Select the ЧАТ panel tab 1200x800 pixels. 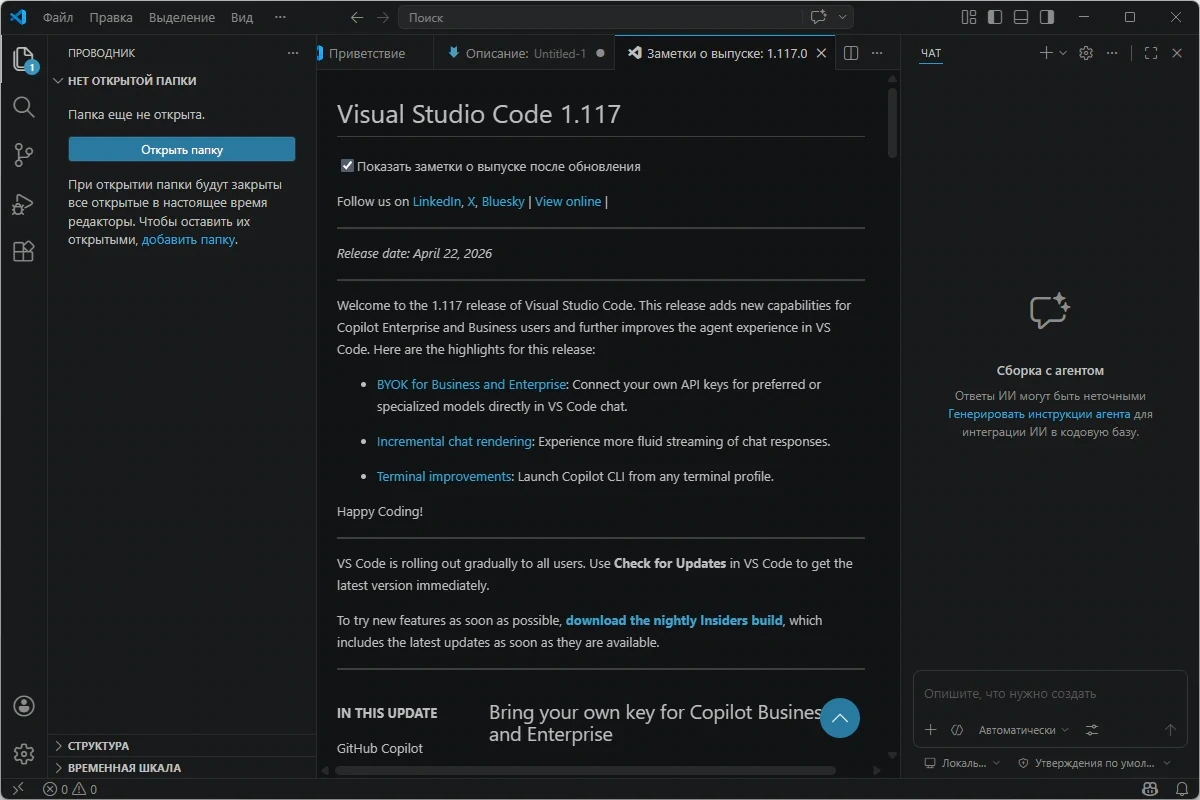(x=931, y=53)
